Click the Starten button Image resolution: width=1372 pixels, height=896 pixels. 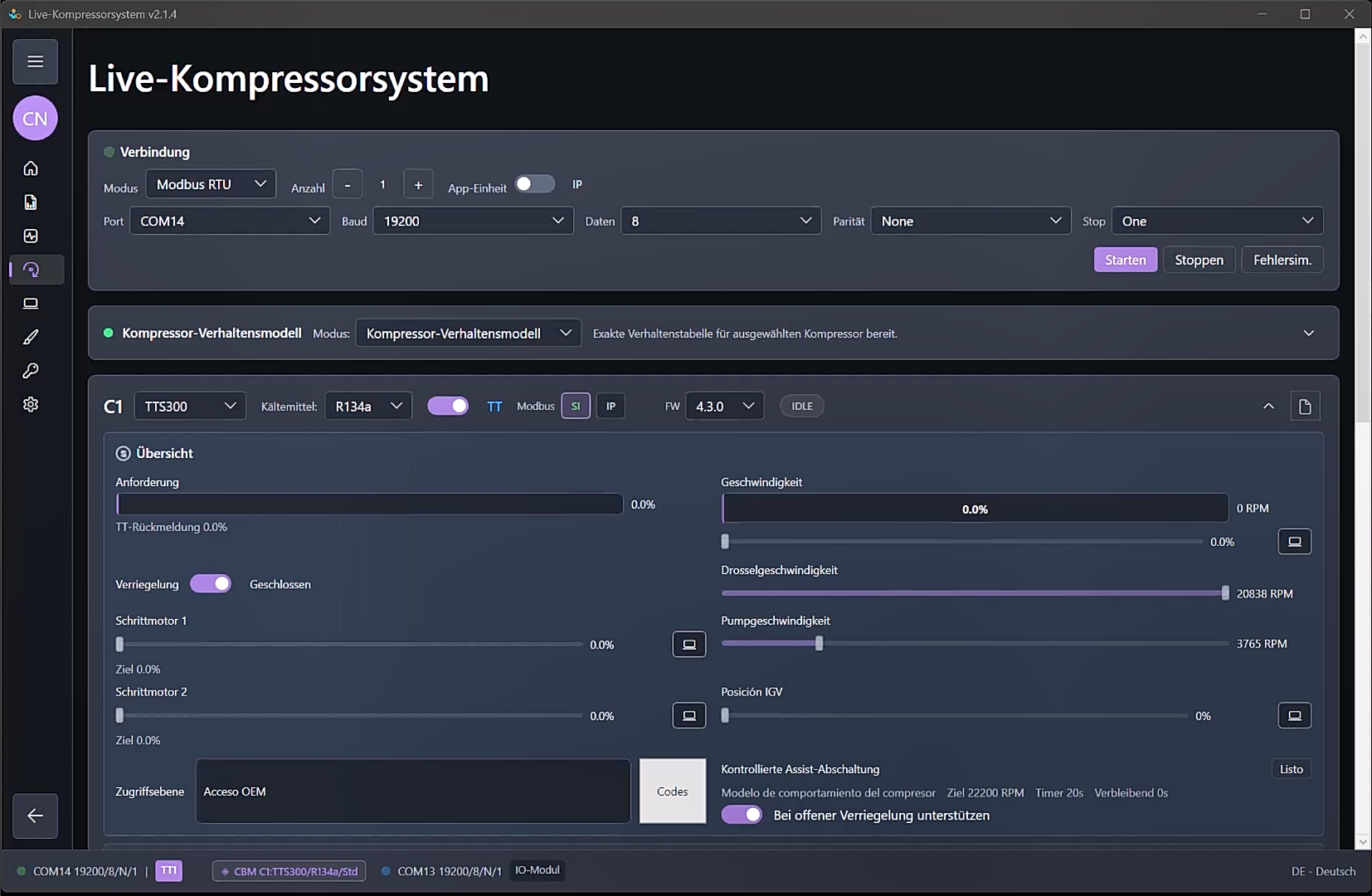coord(1126,260)
